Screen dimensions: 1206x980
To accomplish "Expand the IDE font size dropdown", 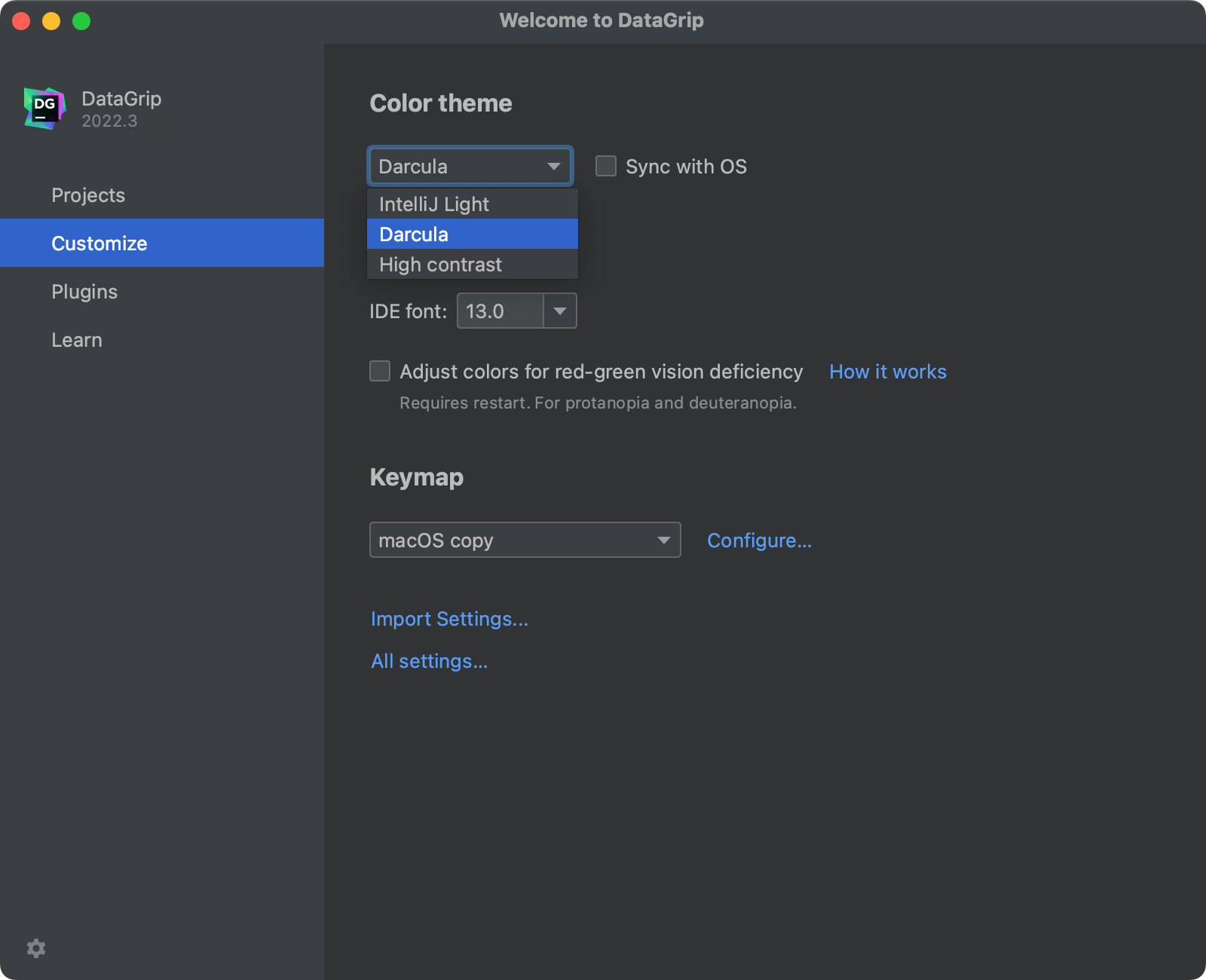I will [x=559, y=311].
